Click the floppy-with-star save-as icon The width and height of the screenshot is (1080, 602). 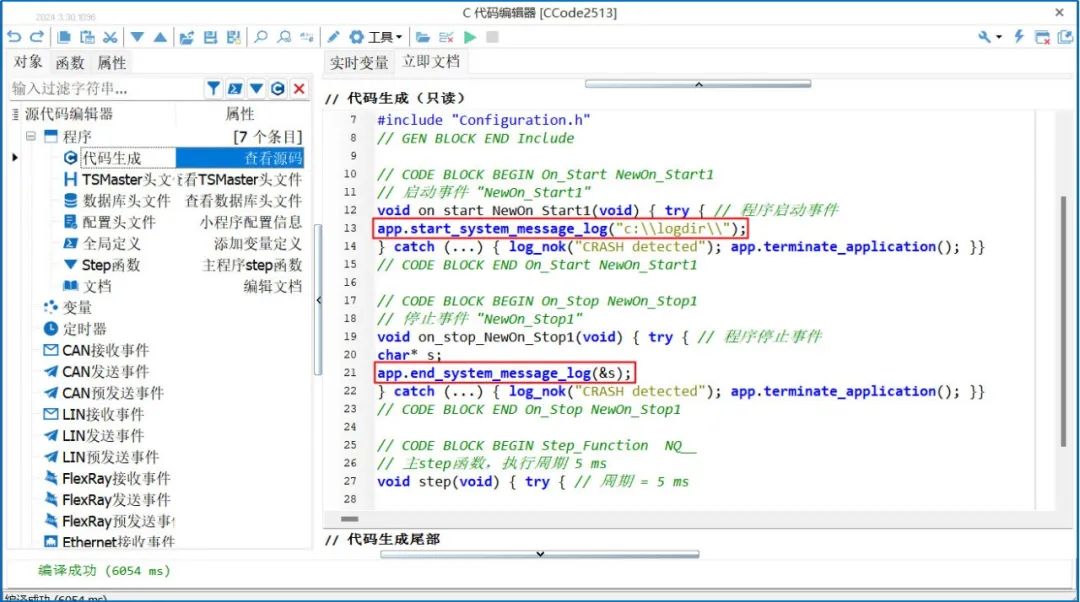pyautogui.click(x=233, y=37)
